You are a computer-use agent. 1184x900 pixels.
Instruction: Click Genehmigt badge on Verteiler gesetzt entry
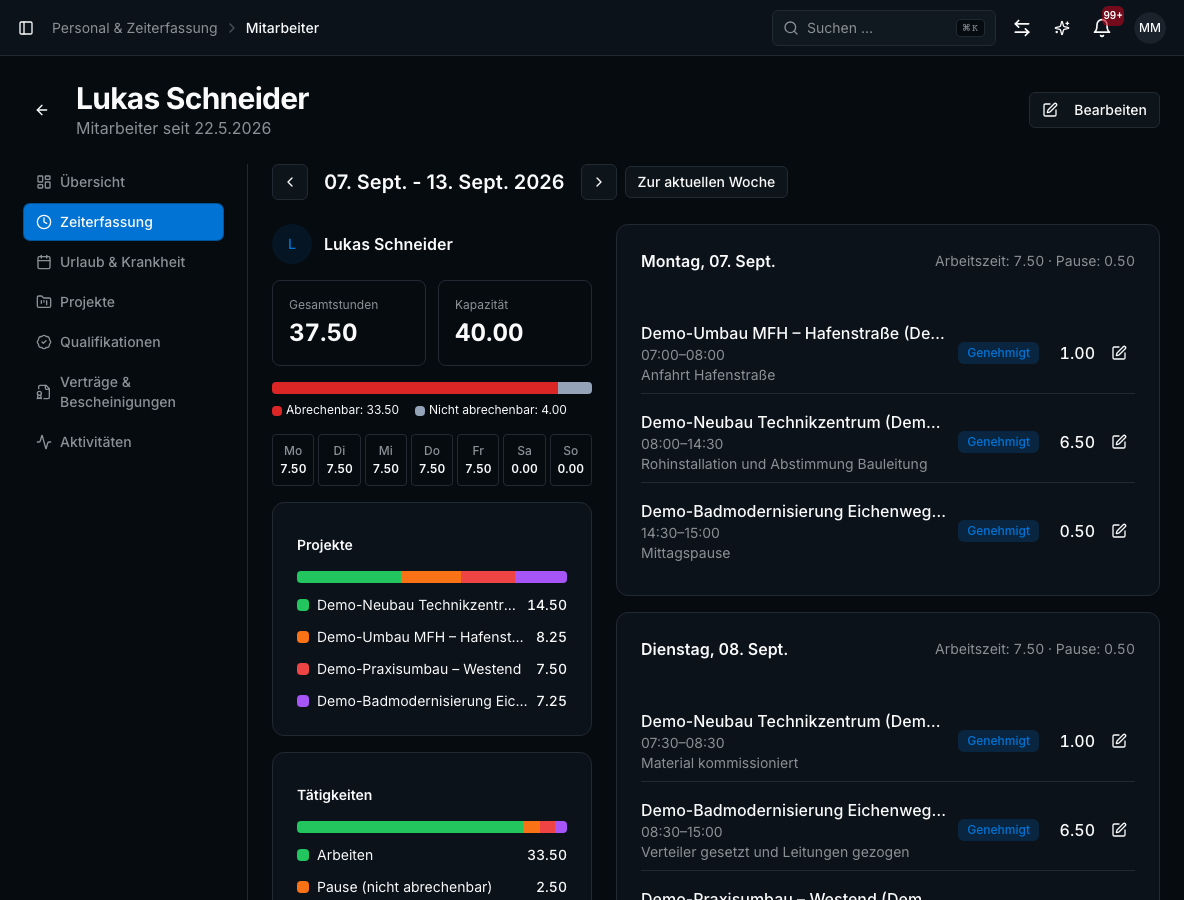tap(998, 830)
